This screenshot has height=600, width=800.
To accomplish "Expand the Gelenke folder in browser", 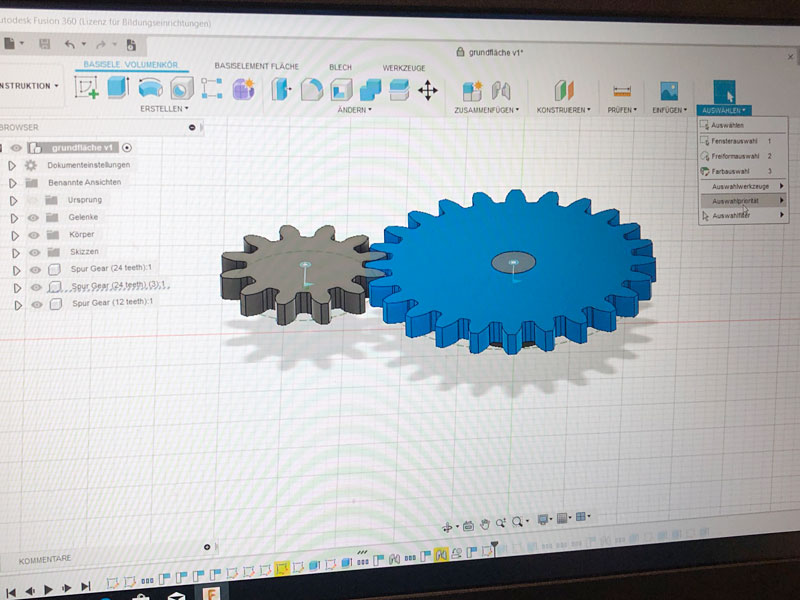I will coord(13,217).
